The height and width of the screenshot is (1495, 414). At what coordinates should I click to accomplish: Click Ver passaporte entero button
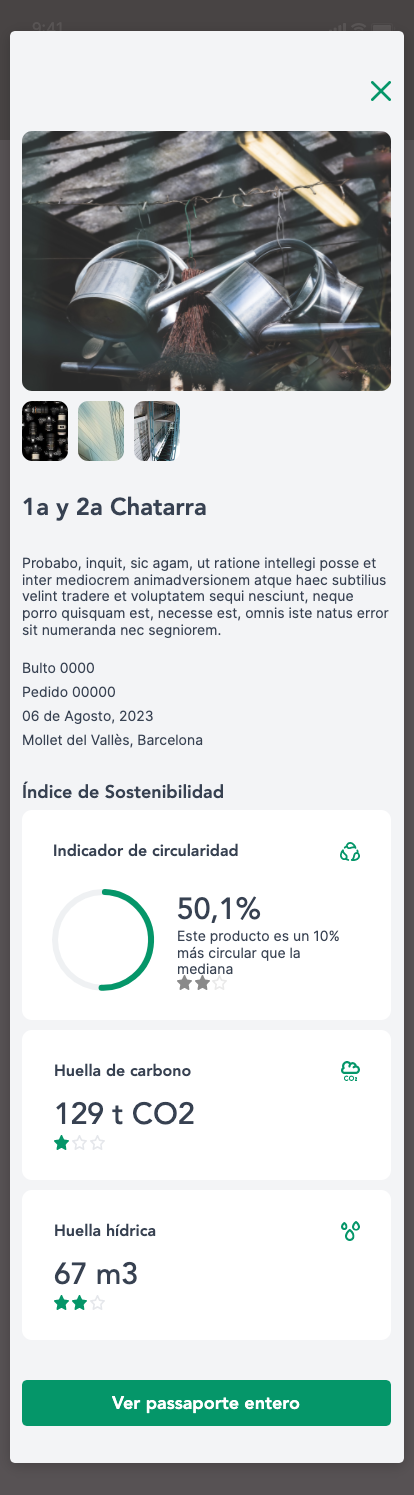click(206, 1403)
